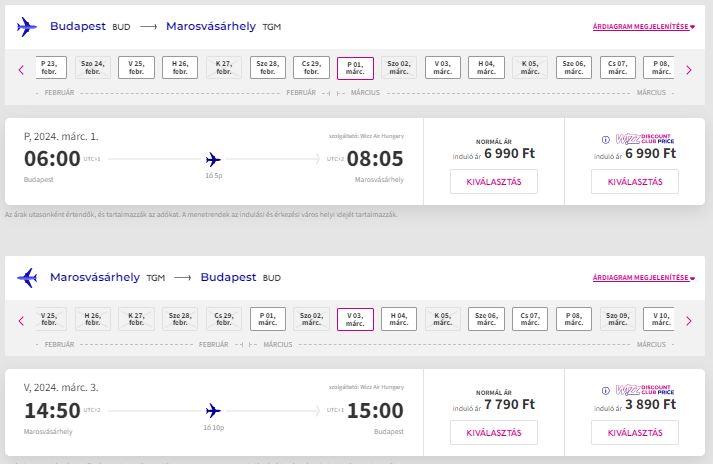Select outbound date Cs 29, febr.
The image size is (713, 464).
click(x=311, y=68)
